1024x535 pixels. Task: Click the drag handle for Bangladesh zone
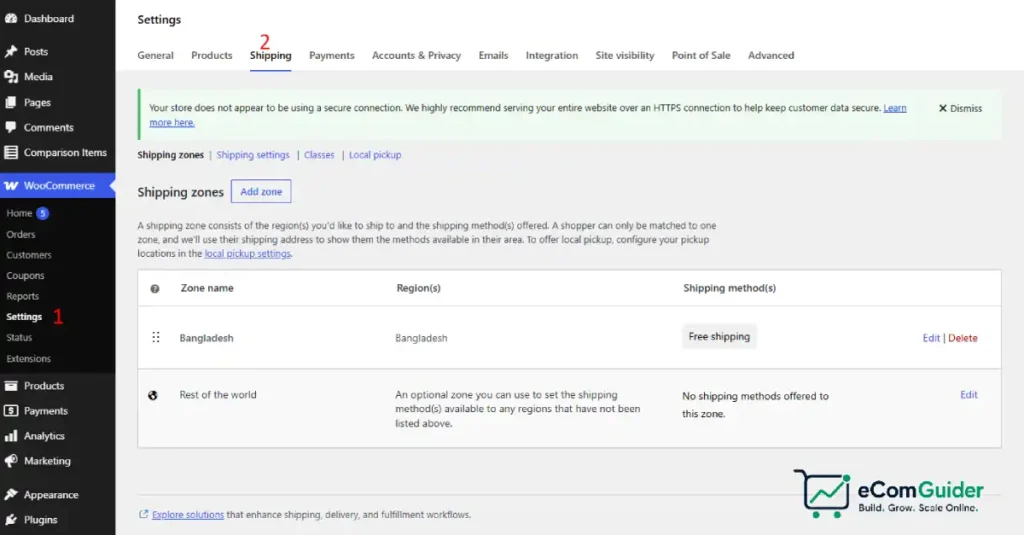coord(155,337)
